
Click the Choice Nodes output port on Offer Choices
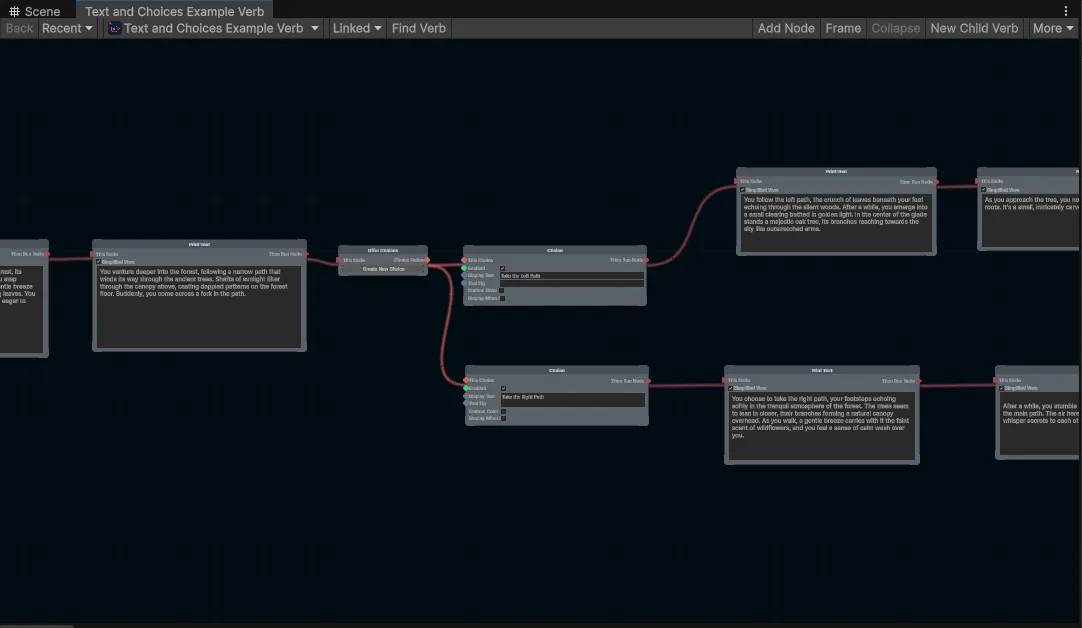click(x=427, y=260)
